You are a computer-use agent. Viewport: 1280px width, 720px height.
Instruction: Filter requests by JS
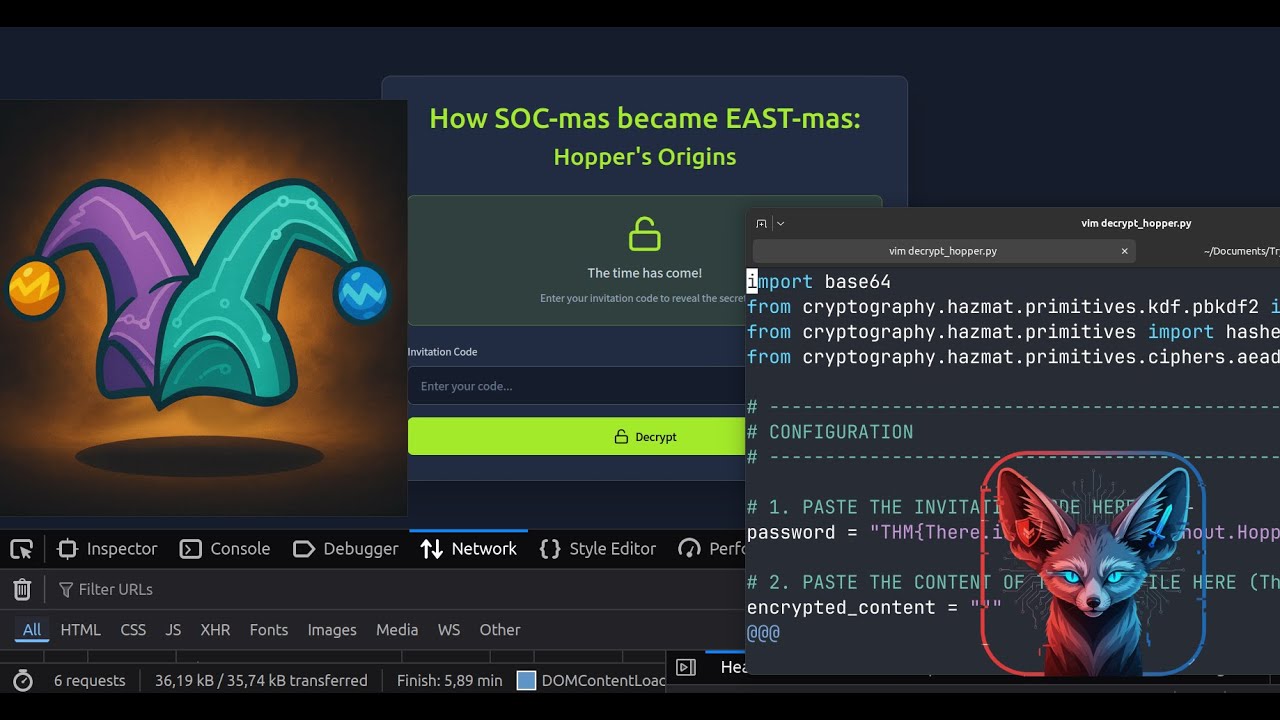point(173,630)
